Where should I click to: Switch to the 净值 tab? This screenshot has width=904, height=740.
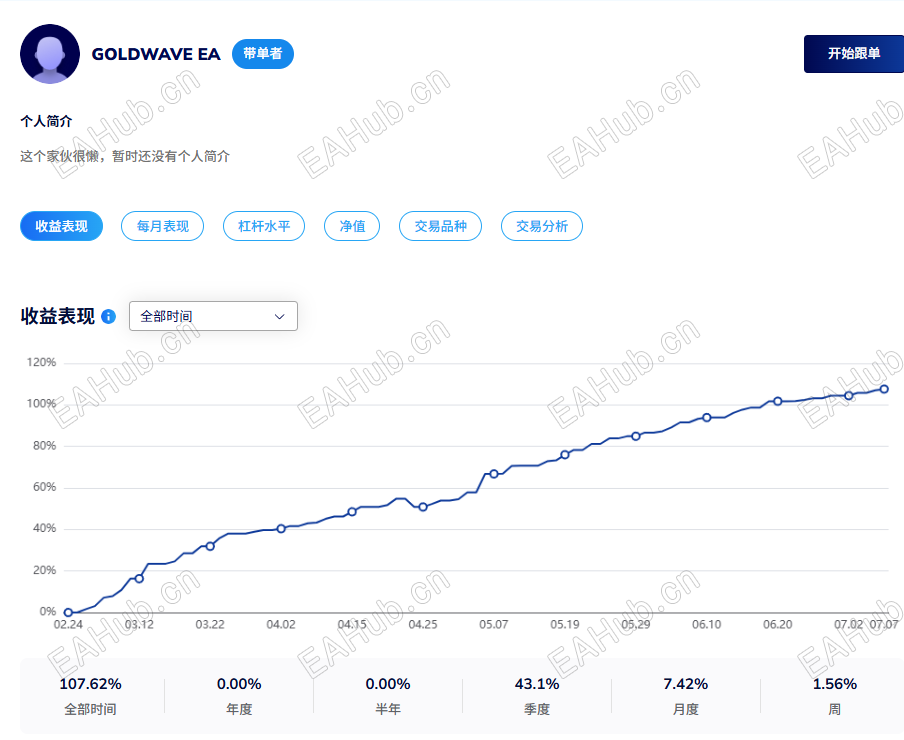pos(352,226)
